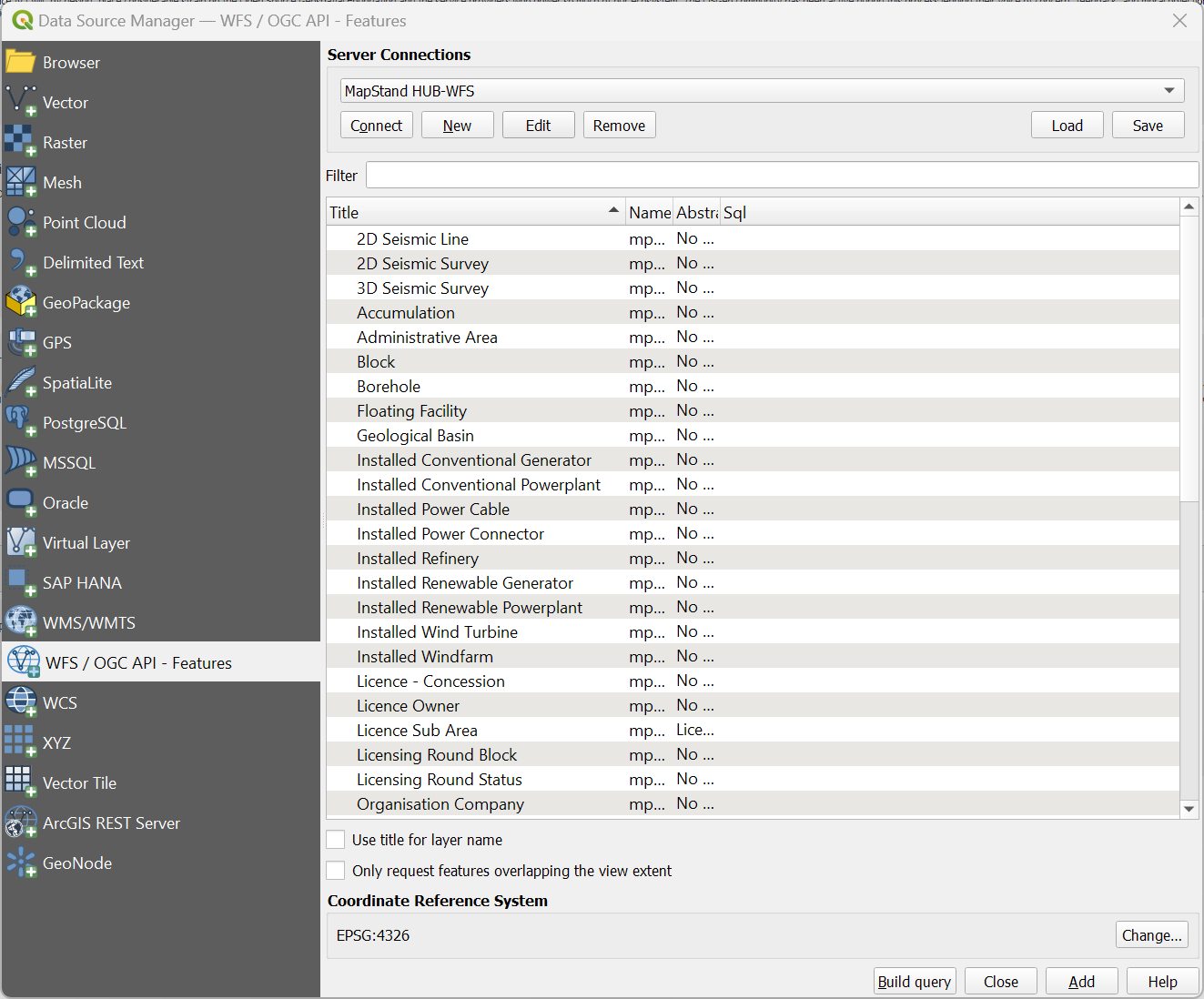The width and height of the screenshot is (1204, 999).
Task: Enable Use title for layer name
Action: [x=336, y=840]
